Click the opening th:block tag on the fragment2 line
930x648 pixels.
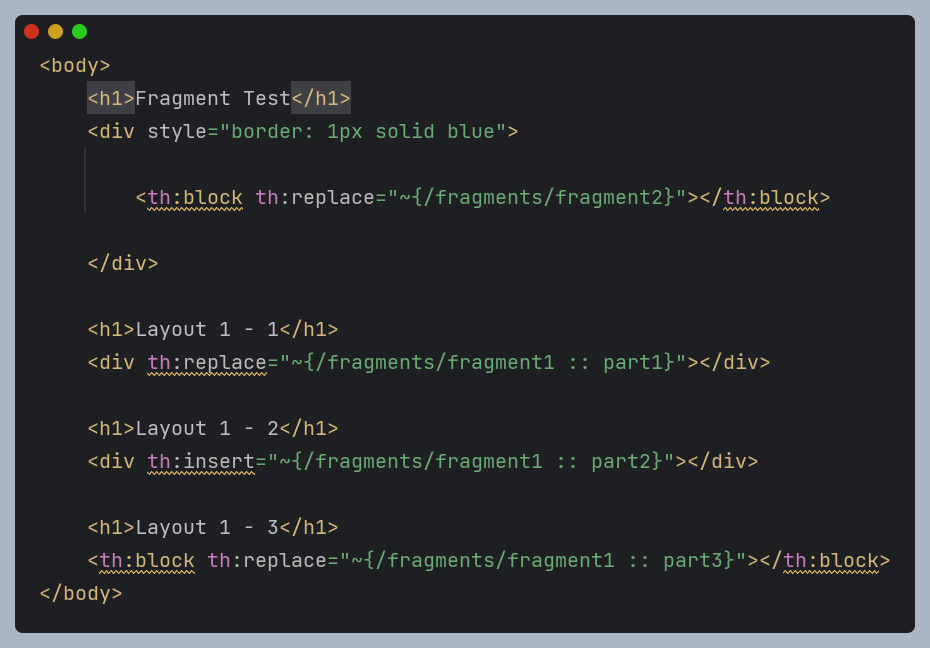pyautogui.click(x=189, y=197)
